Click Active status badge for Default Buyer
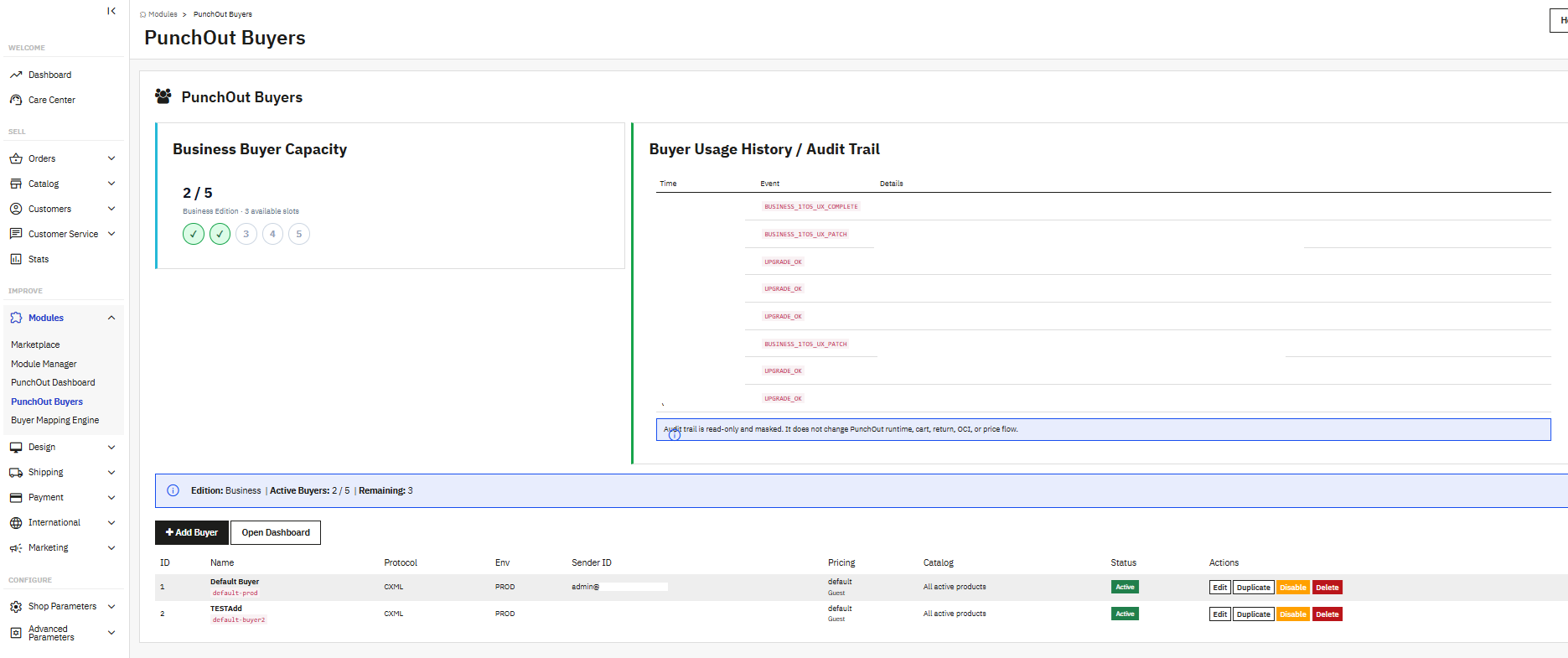 [1125, 587]
